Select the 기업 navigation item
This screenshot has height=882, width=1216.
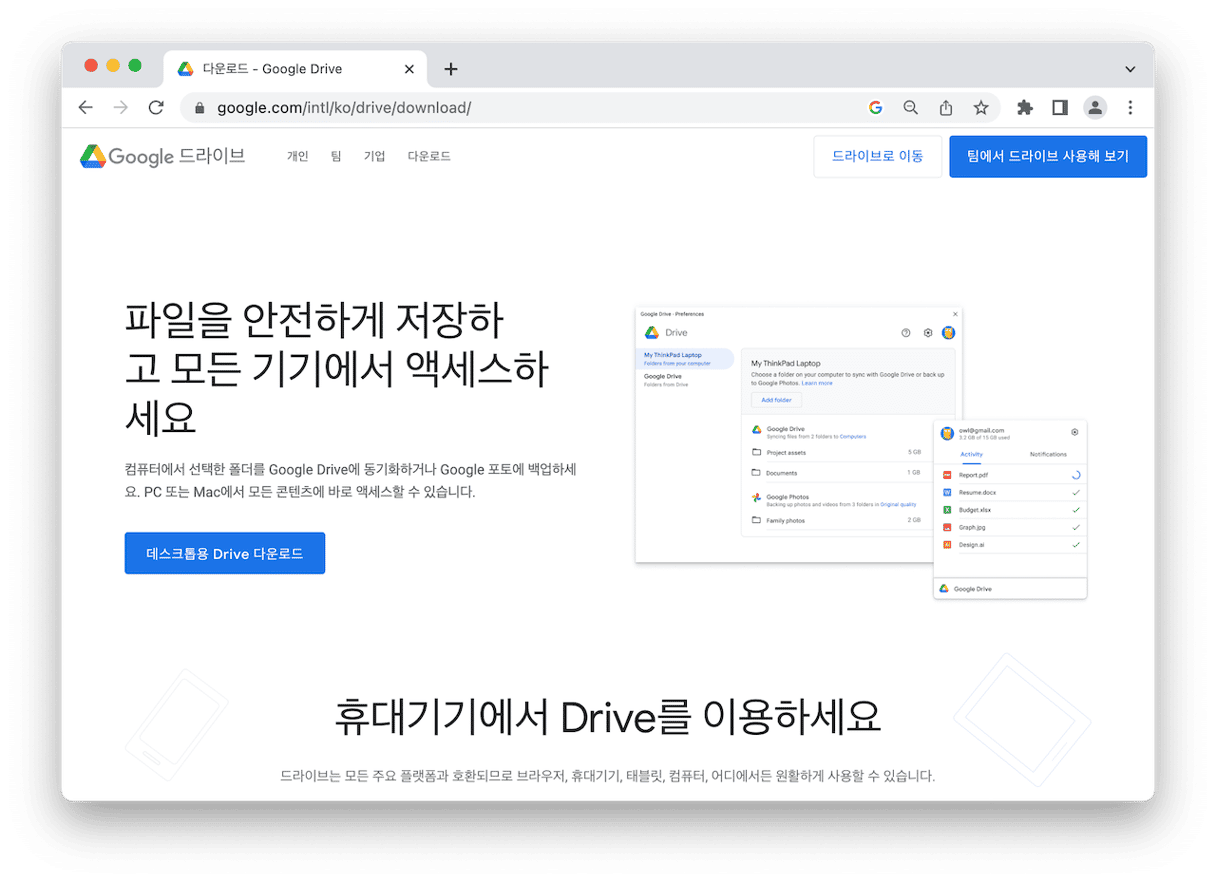[374, 156]
